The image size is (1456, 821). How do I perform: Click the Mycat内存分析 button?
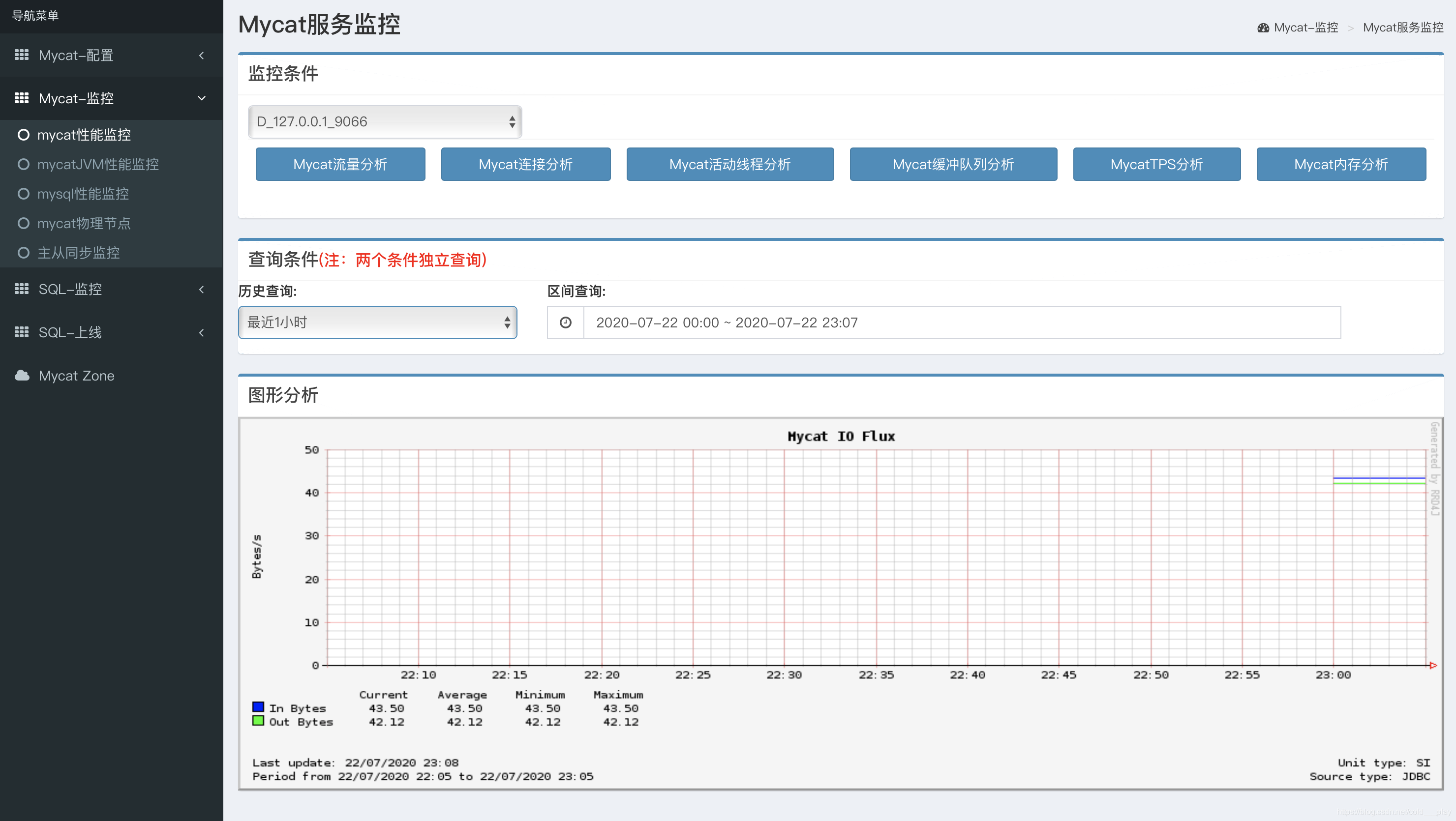1341,164
